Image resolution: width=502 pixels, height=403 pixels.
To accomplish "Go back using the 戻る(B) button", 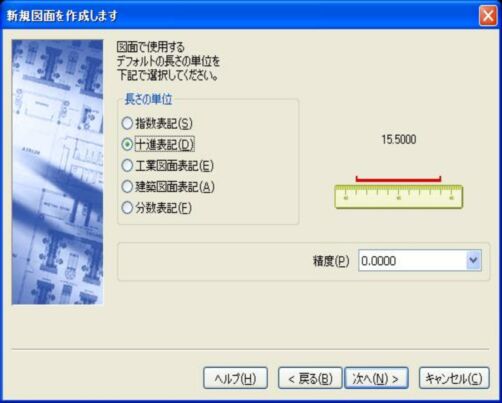I will (x=310, y=378).
